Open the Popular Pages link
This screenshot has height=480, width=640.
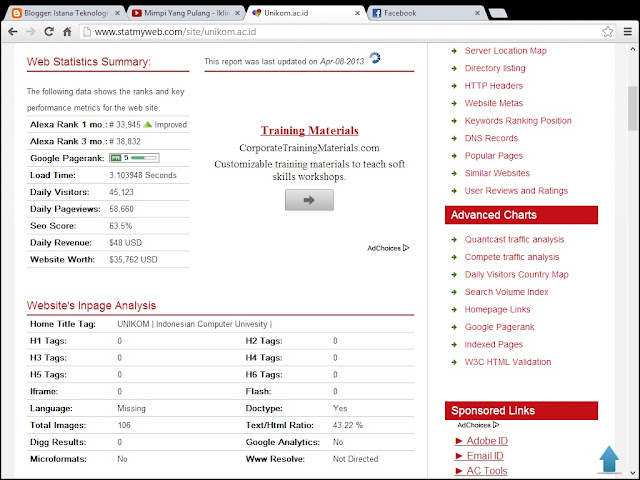pyautogui.click(x=493, y=156)
